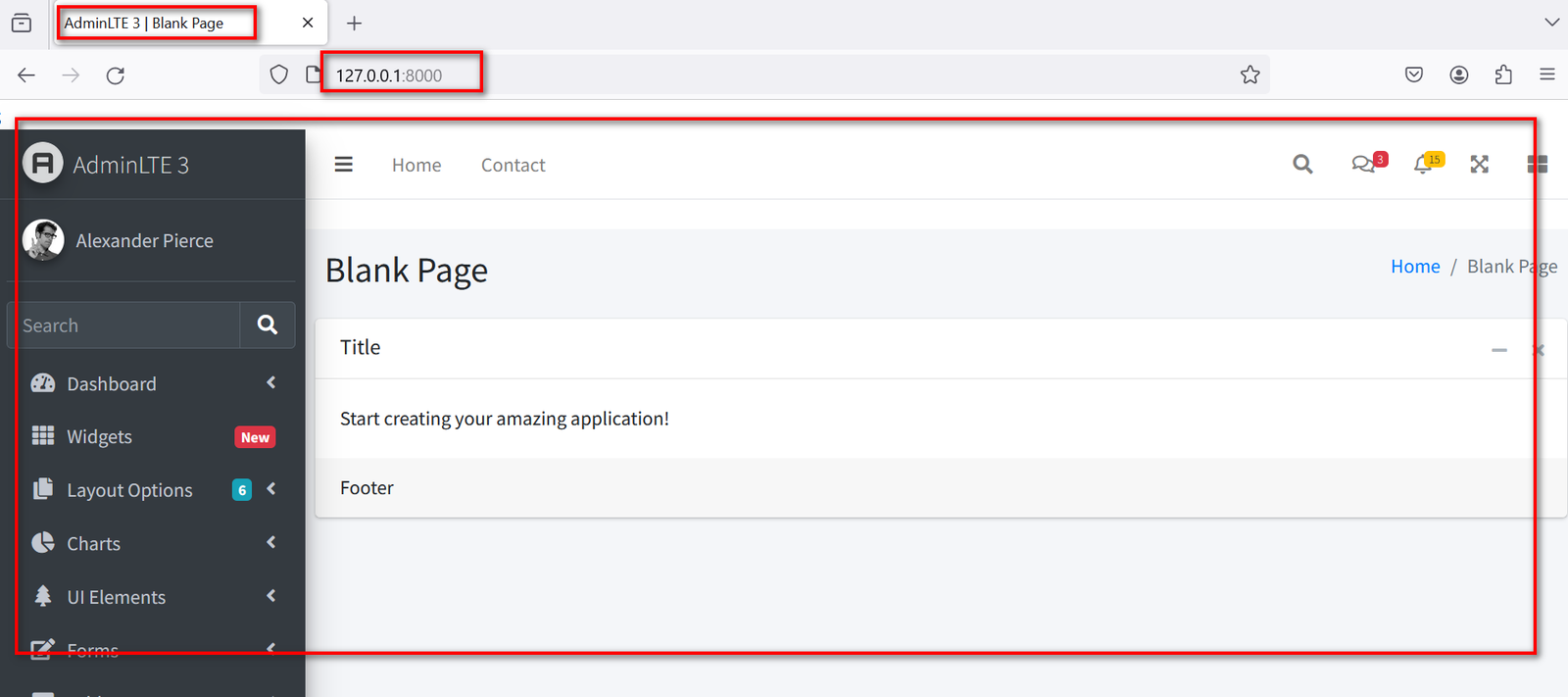Collapse the Title card with minus icon
Screen dimensions: 1568x697
pos(1499,350)
